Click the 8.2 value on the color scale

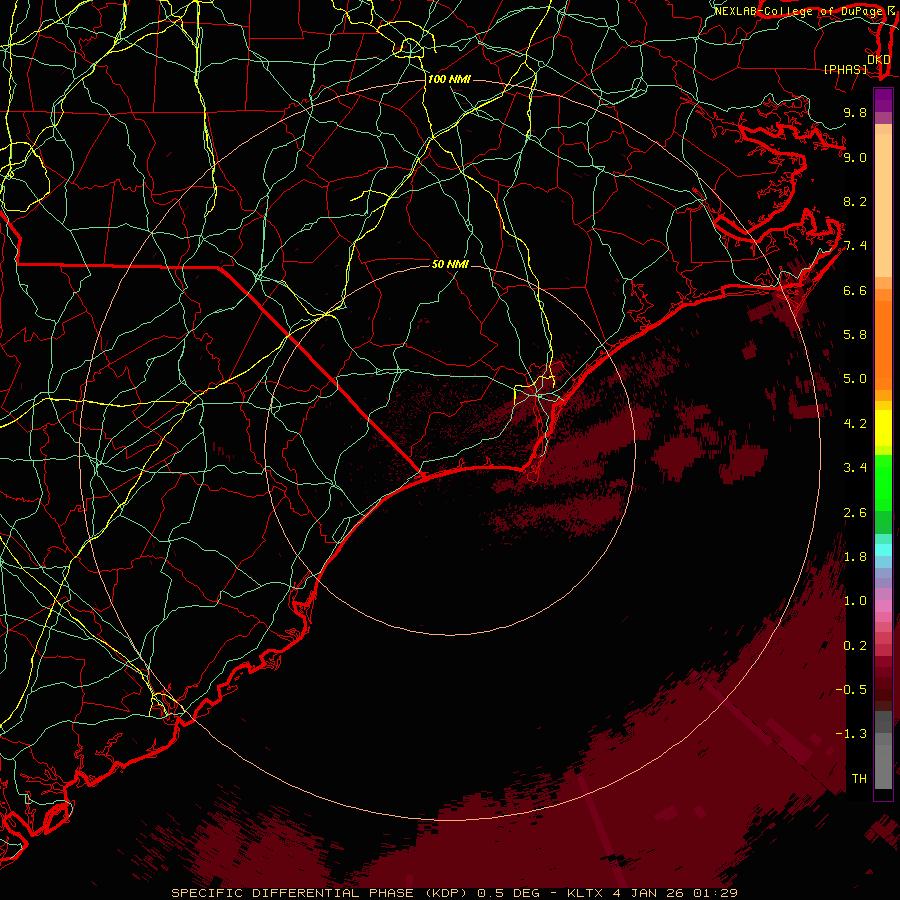point(855,201)
